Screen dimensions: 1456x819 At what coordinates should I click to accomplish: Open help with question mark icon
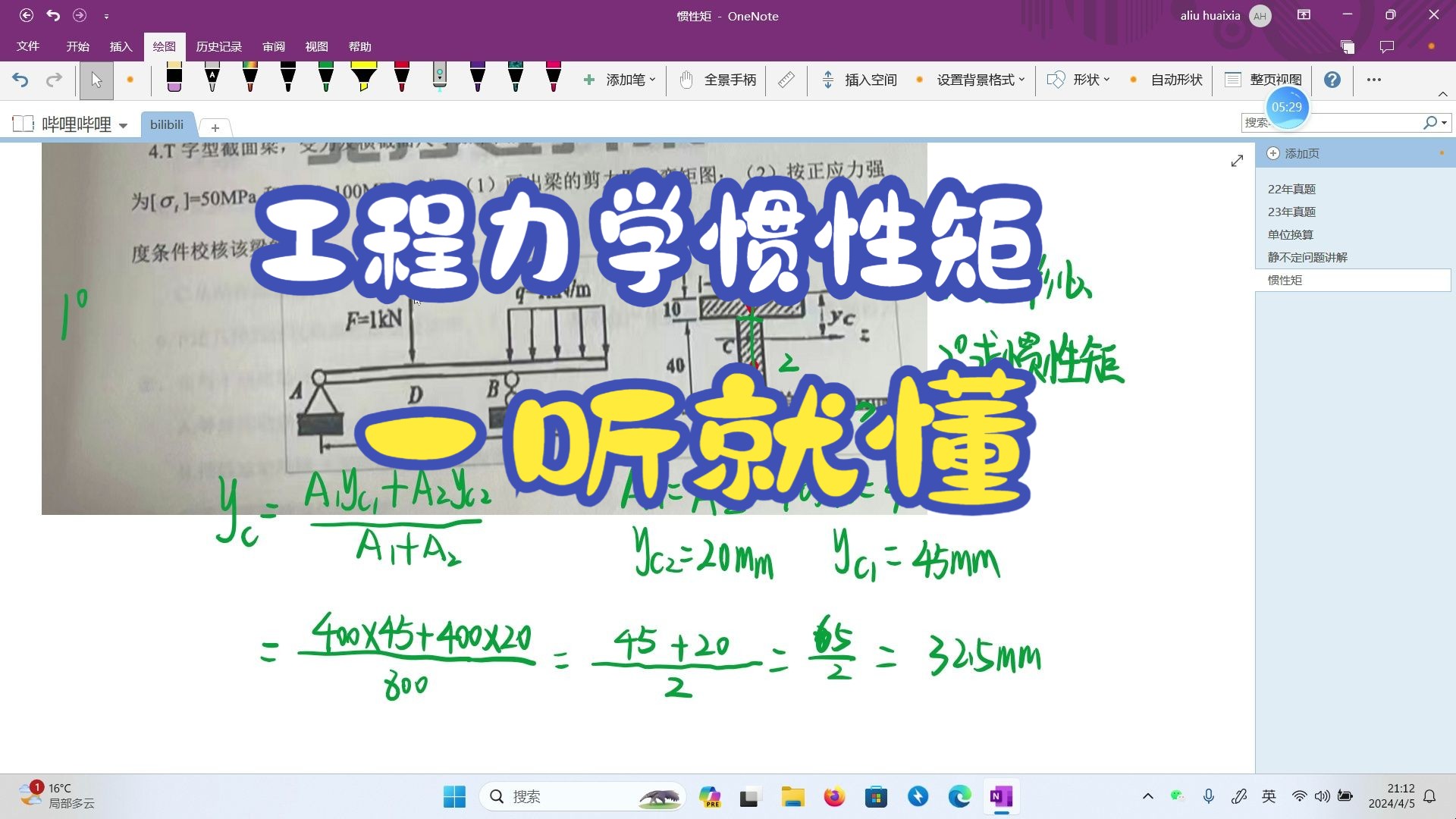click(1332, 80)
